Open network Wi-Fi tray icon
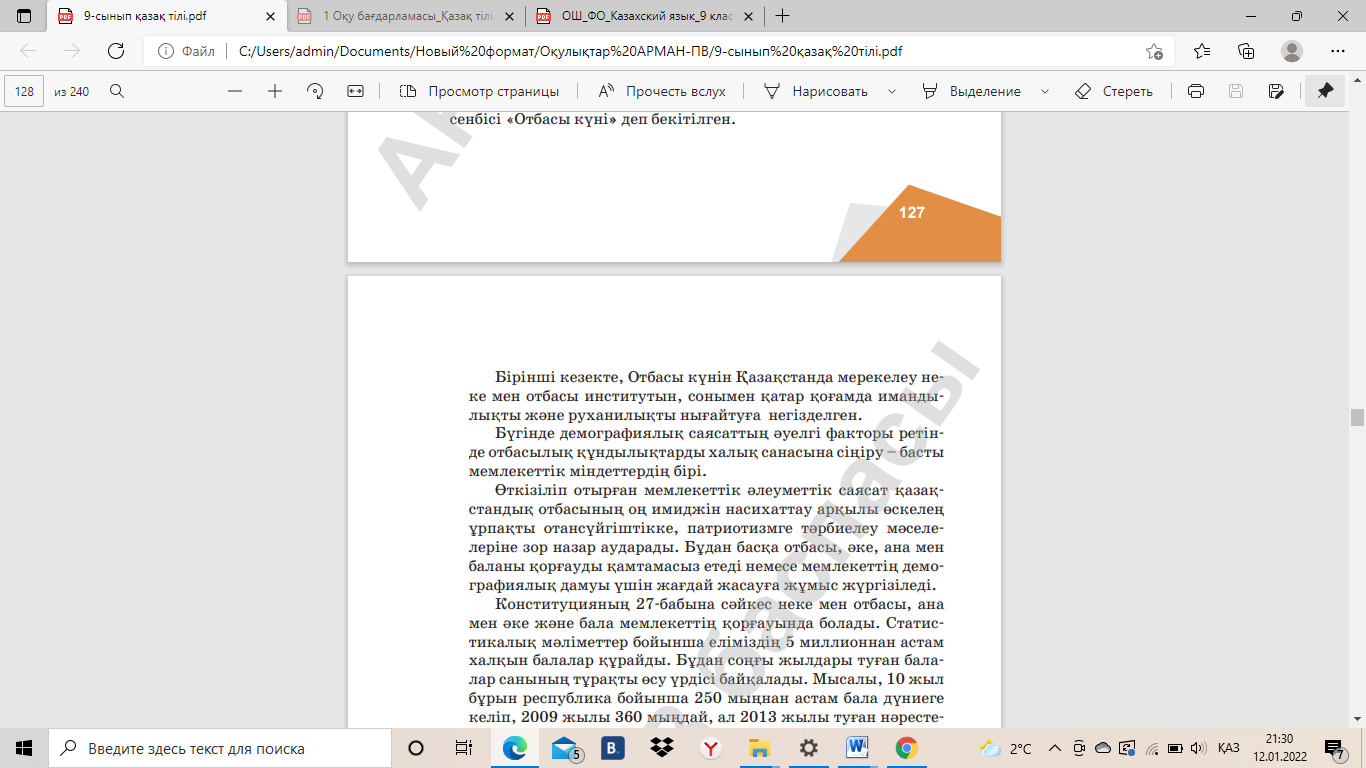The height and width of the screenshot is (768, 1366). (x=1152, y=748)
